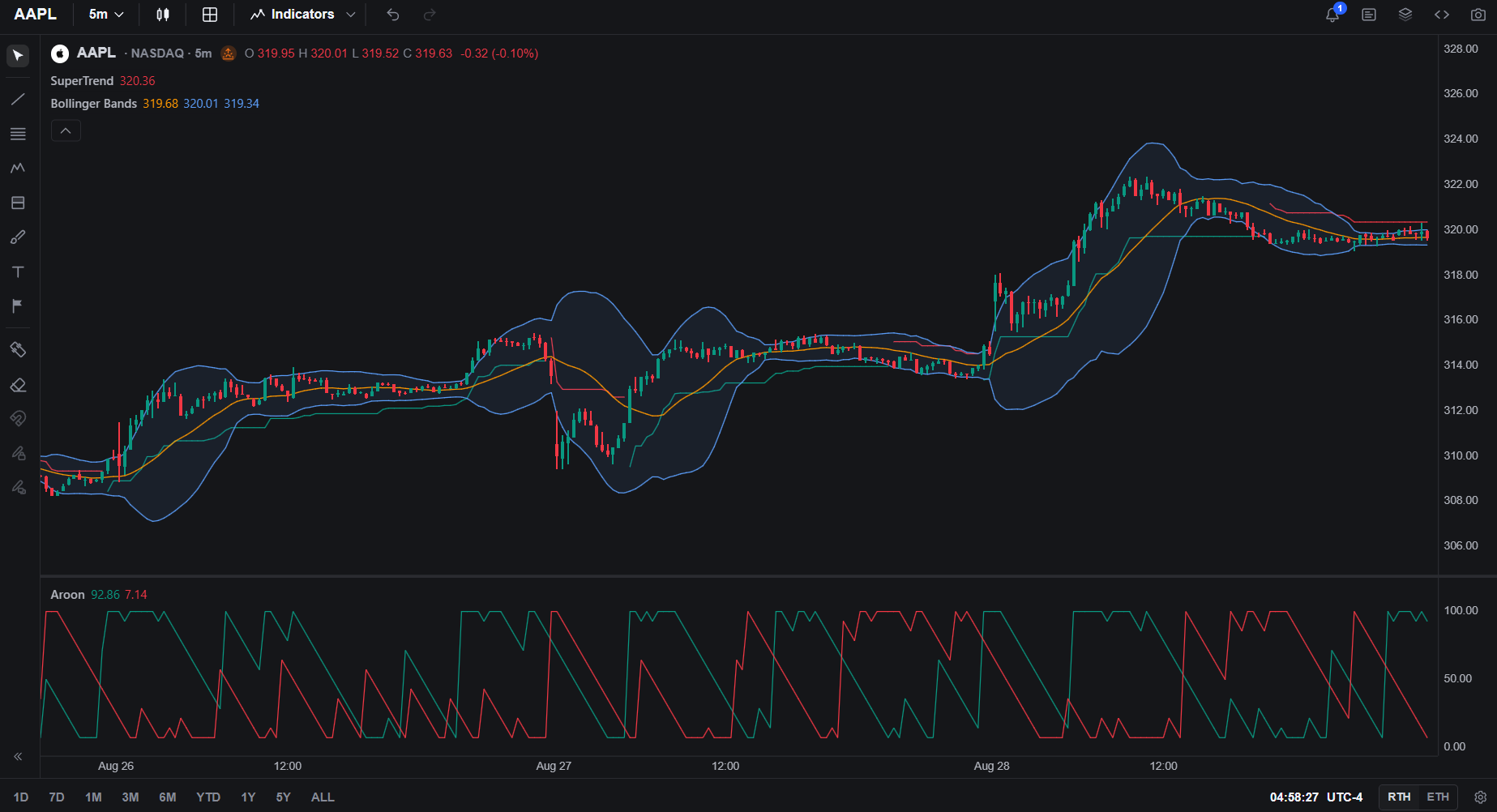This screenshot has height=812, width=1497.
Task: Select the 1M range tab
Action: coord(93,797)
